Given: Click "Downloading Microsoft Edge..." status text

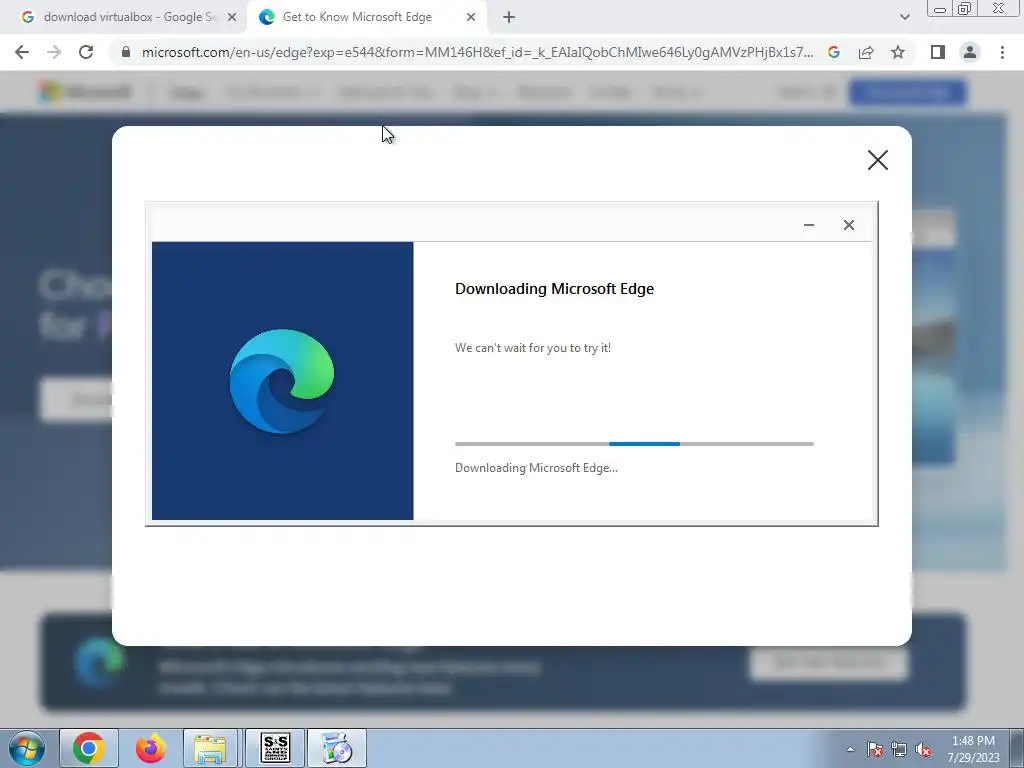Looking at the screenshot, I should pyautogui.click(x=536, y=468).
